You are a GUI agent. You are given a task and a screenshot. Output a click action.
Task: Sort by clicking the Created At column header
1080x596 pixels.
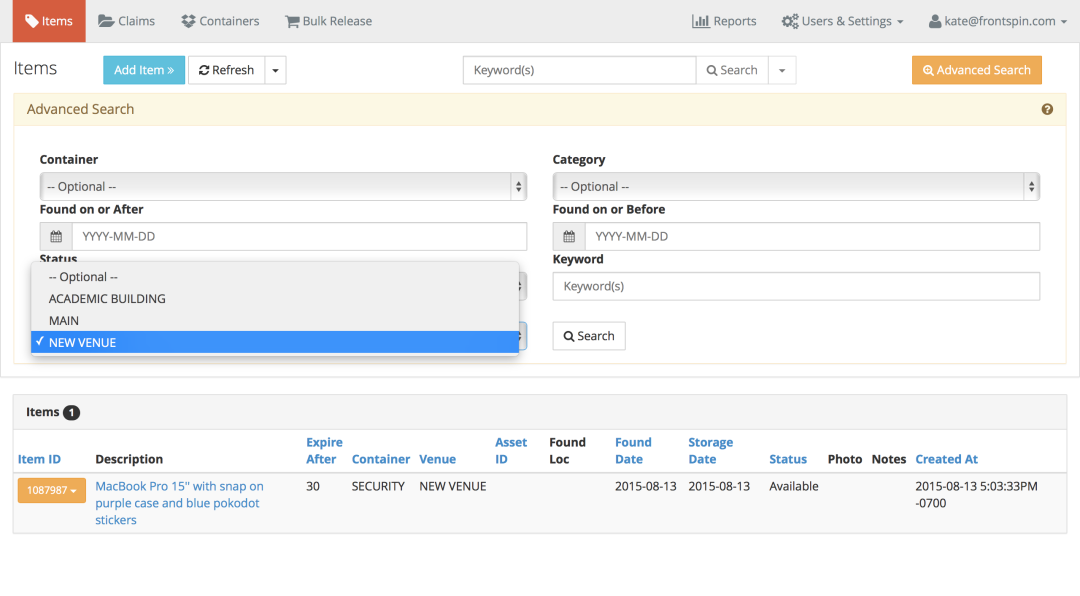tap(946, 458)
